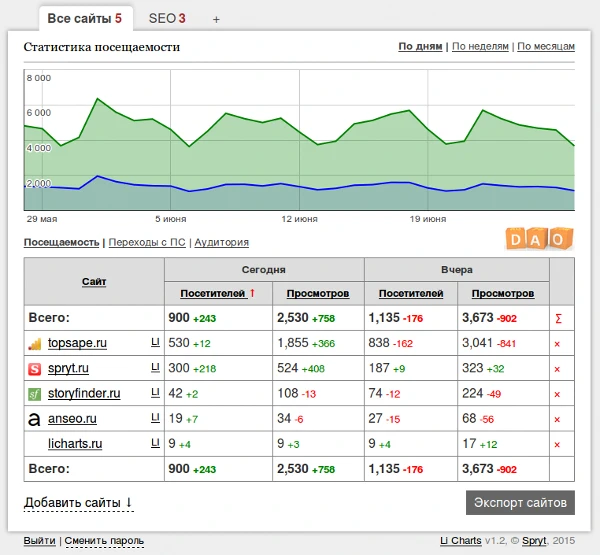The image size is (600, 555).
Task: Switch chart to 'По неделям' view
Action: [480, 47]
